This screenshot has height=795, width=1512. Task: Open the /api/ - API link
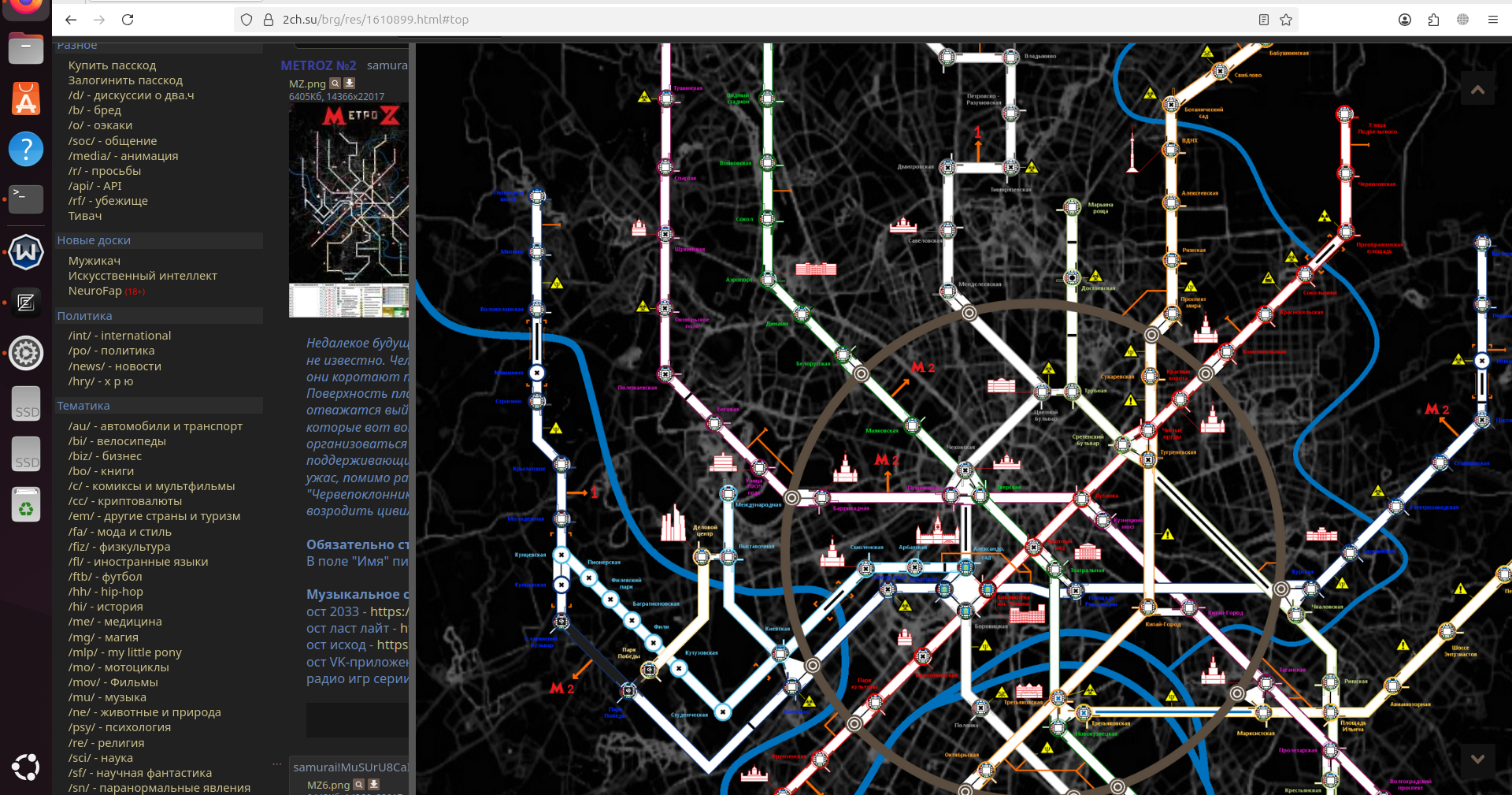(x=94, y=186)
